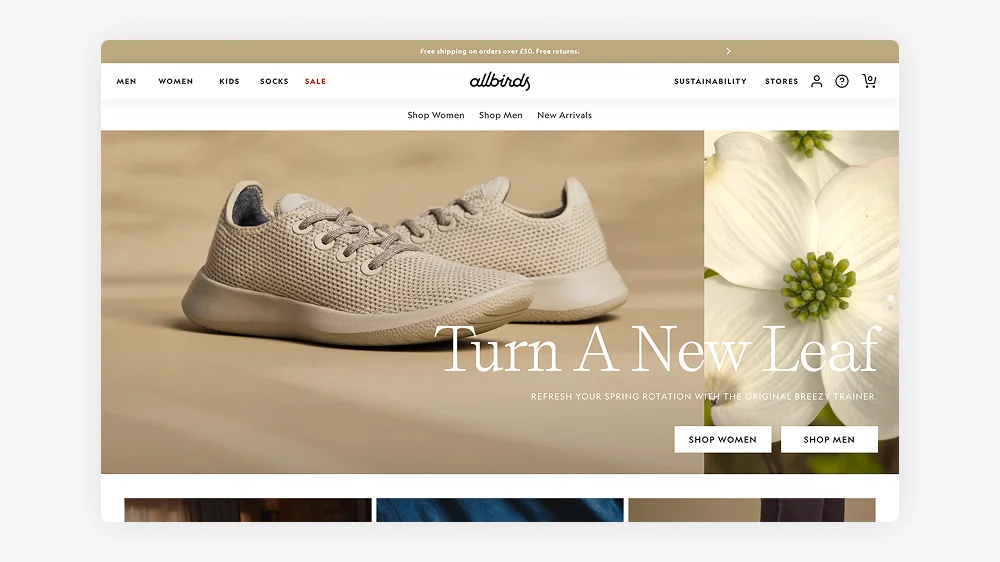Open the Sale section
Viewport: 1000px width, 562px height.
point(315,81)
